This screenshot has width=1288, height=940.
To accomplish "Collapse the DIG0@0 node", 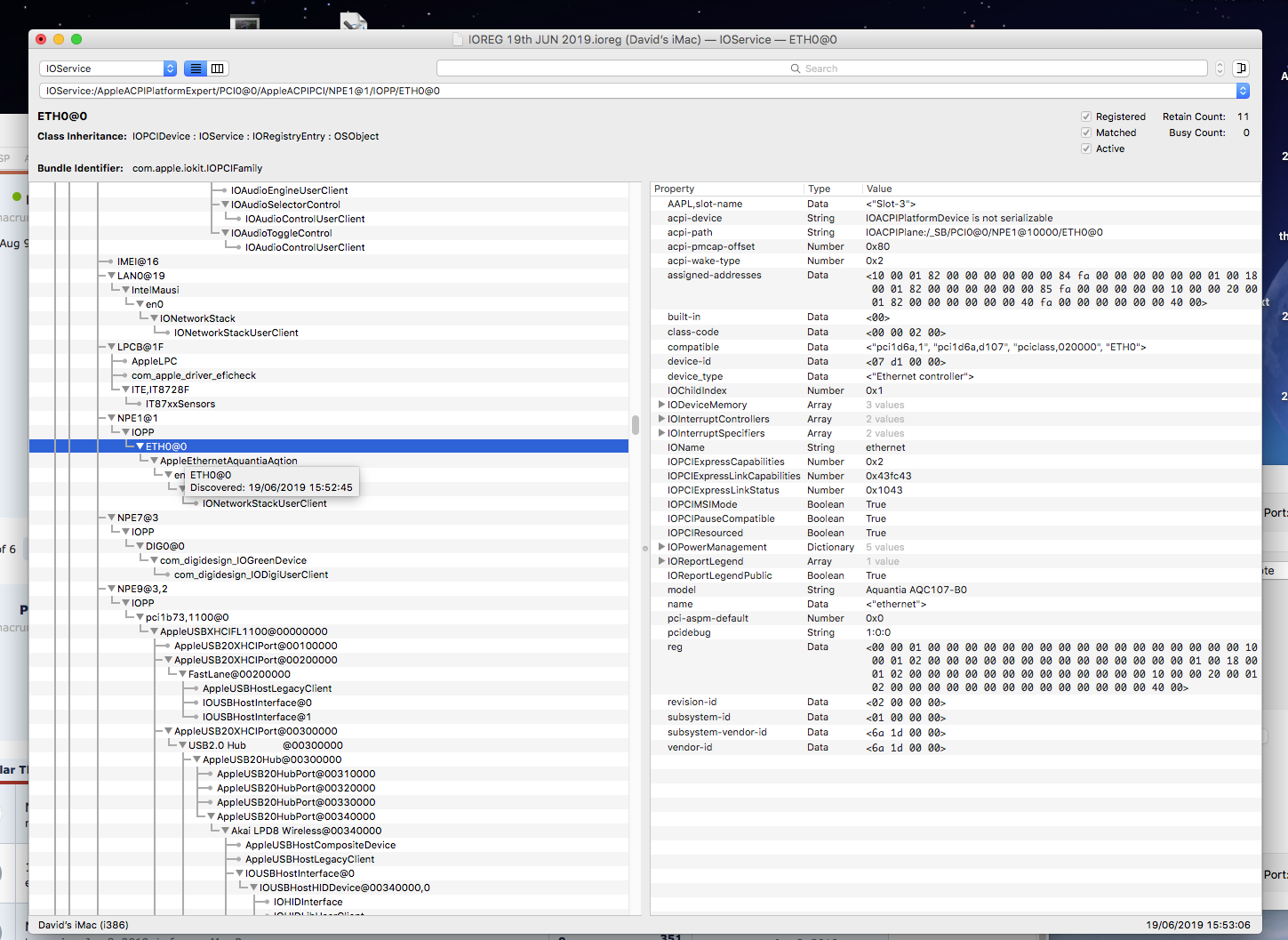I will (140, 546).
